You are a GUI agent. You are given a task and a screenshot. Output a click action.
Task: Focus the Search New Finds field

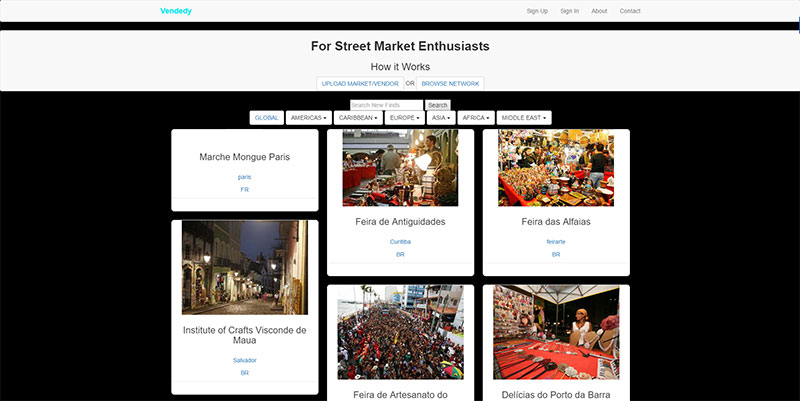(386, 105)
